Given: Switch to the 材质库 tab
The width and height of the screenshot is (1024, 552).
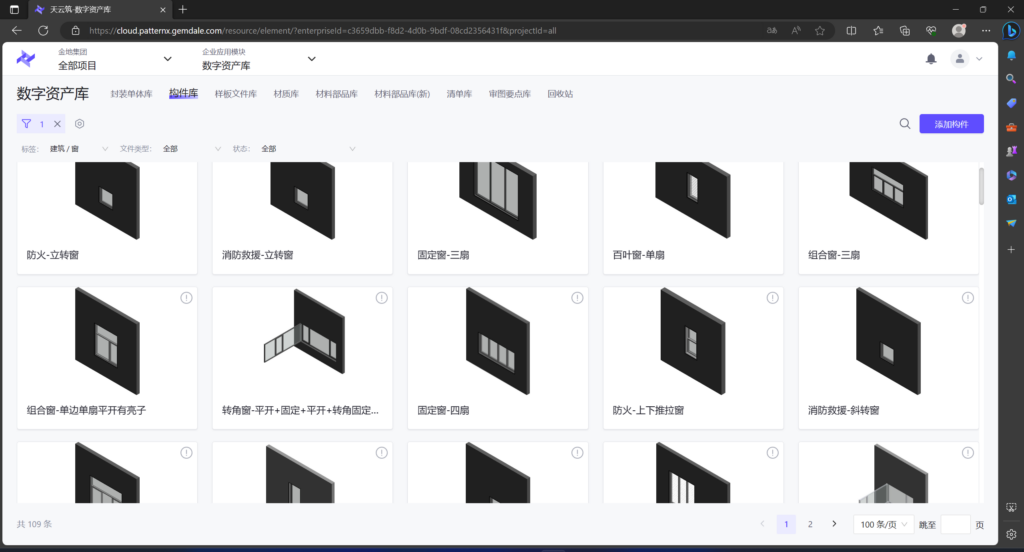Looking at the screenshot, I should click(x=286, y=94).
